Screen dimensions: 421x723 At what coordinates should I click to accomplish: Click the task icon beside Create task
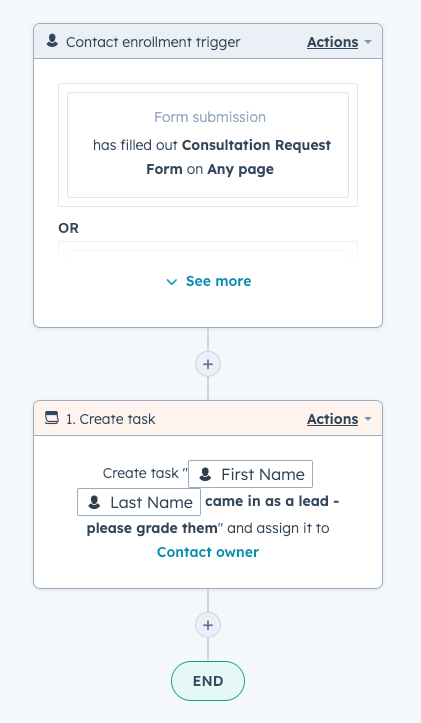(x=52, y=418)
